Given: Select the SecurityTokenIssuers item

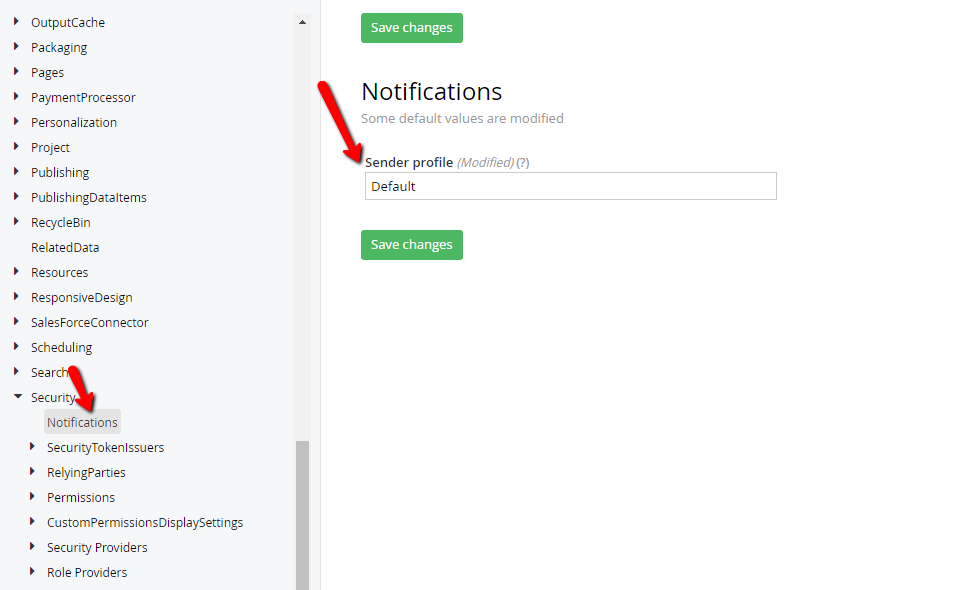Looking at the screenshot, I should tap(106, 447).
